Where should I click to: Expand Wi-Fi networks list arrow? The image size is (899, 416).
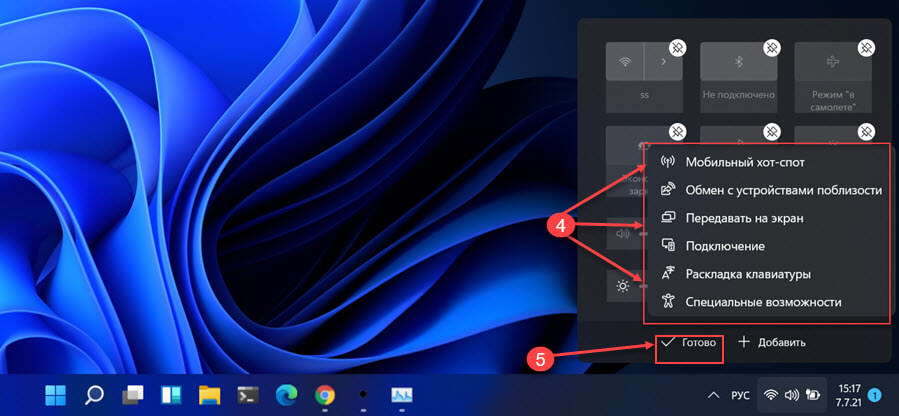[x=663, y=61]
